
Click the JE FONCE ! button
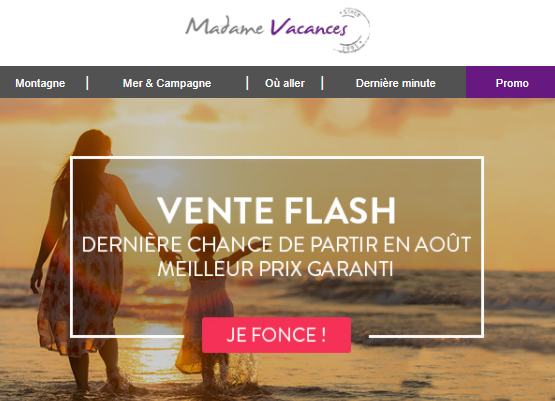coord(276,335)
